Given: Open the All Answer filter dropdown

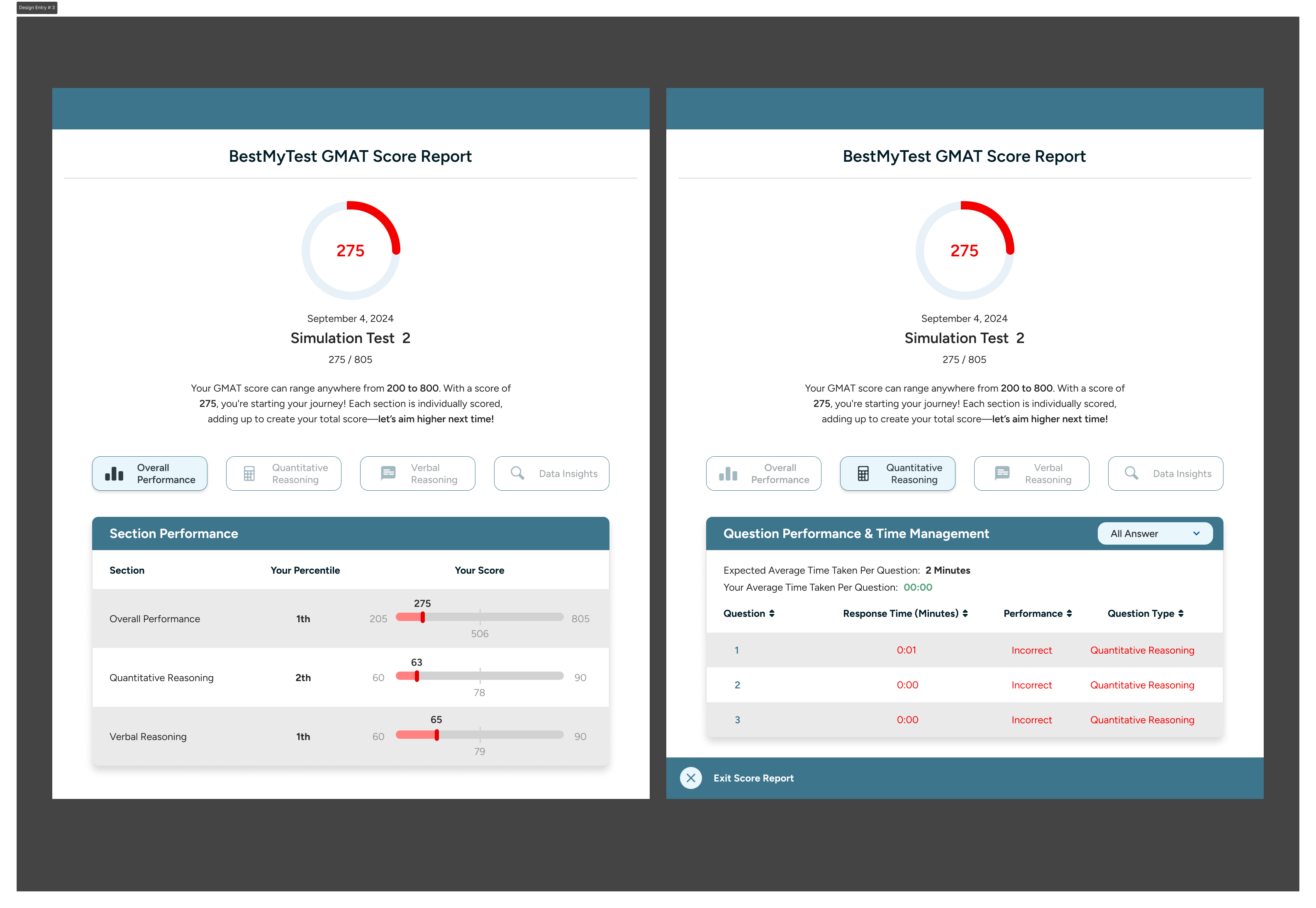Looking at the screenshot, I should pyautogui.click(x=1155, y=534).
